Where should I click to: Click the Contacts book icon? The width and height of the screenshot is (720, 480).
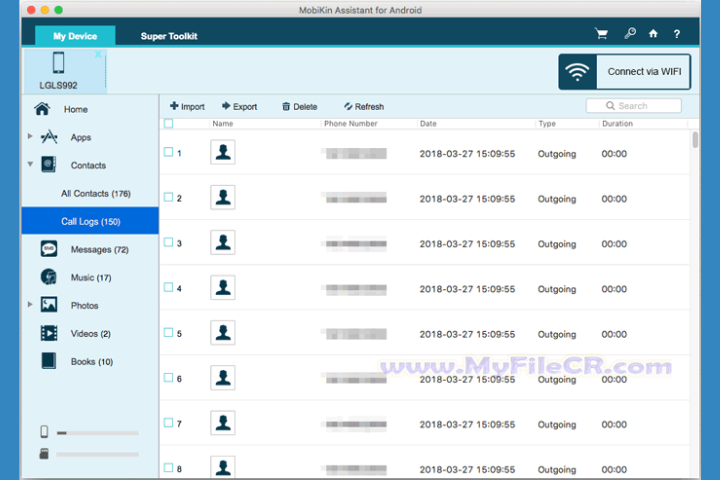(48, 164)
